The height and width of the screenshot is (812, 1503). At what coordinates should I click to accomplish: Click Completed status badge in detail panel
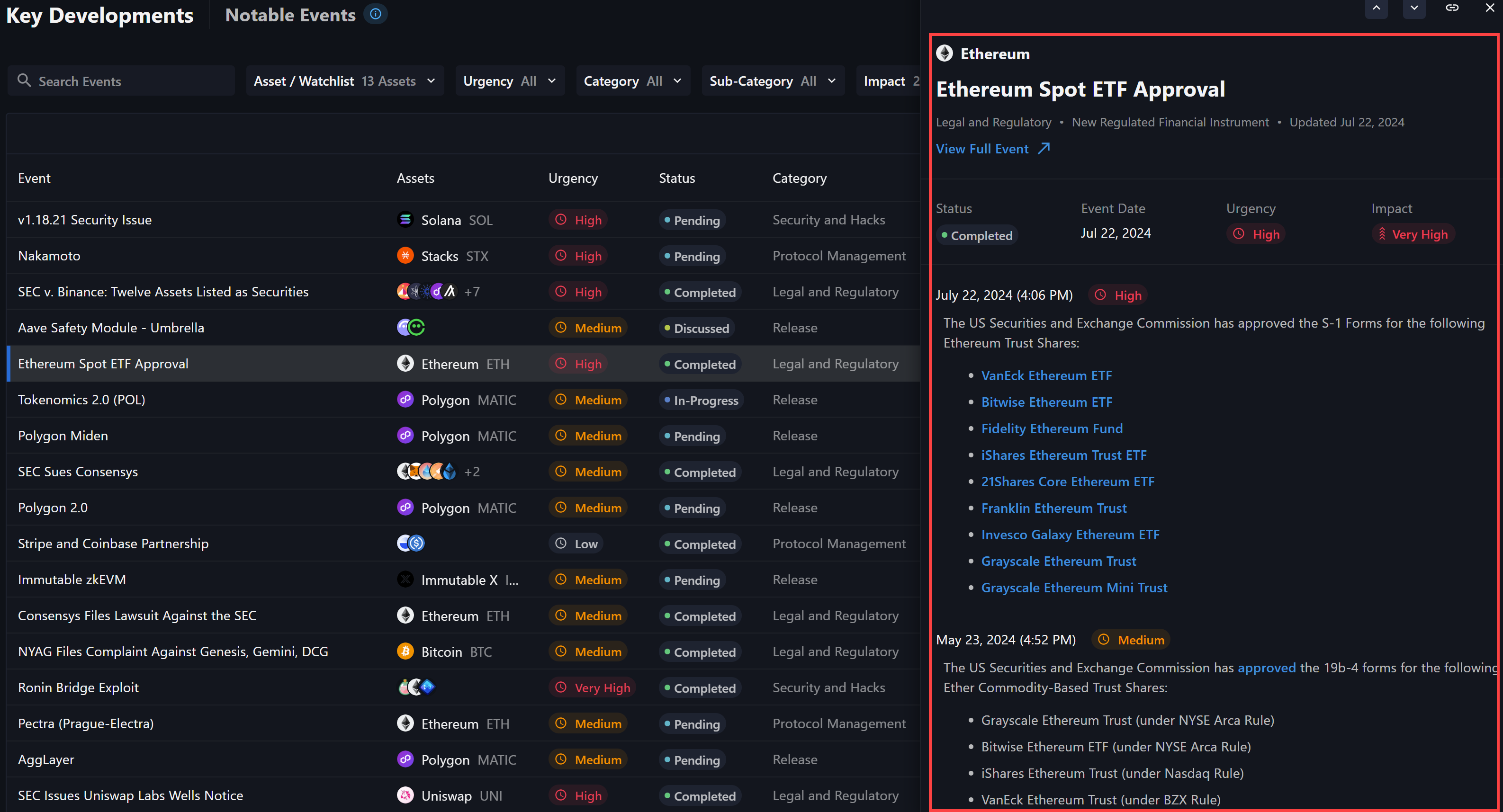point(977,236)
